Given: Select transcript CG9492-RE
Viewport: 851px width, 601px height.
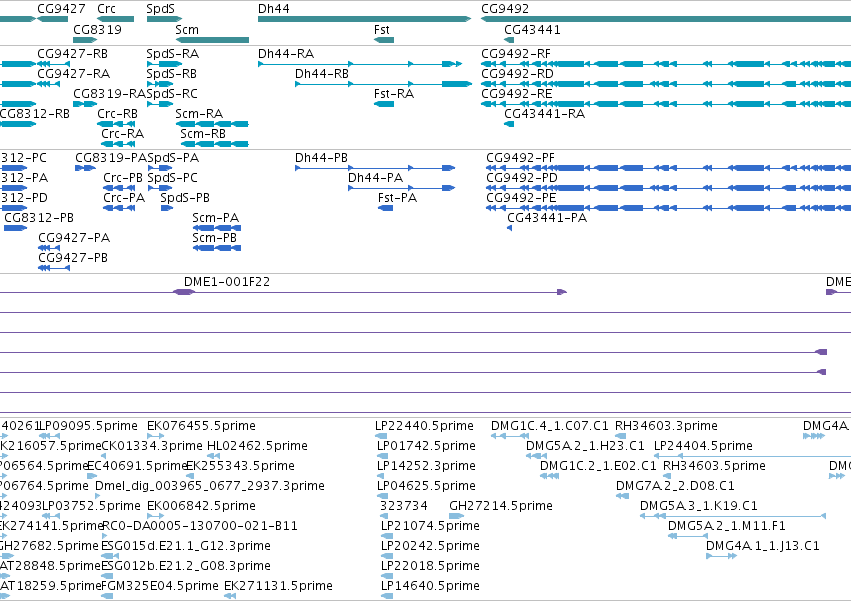Looking at the screenshot, I should coord(666,104).
